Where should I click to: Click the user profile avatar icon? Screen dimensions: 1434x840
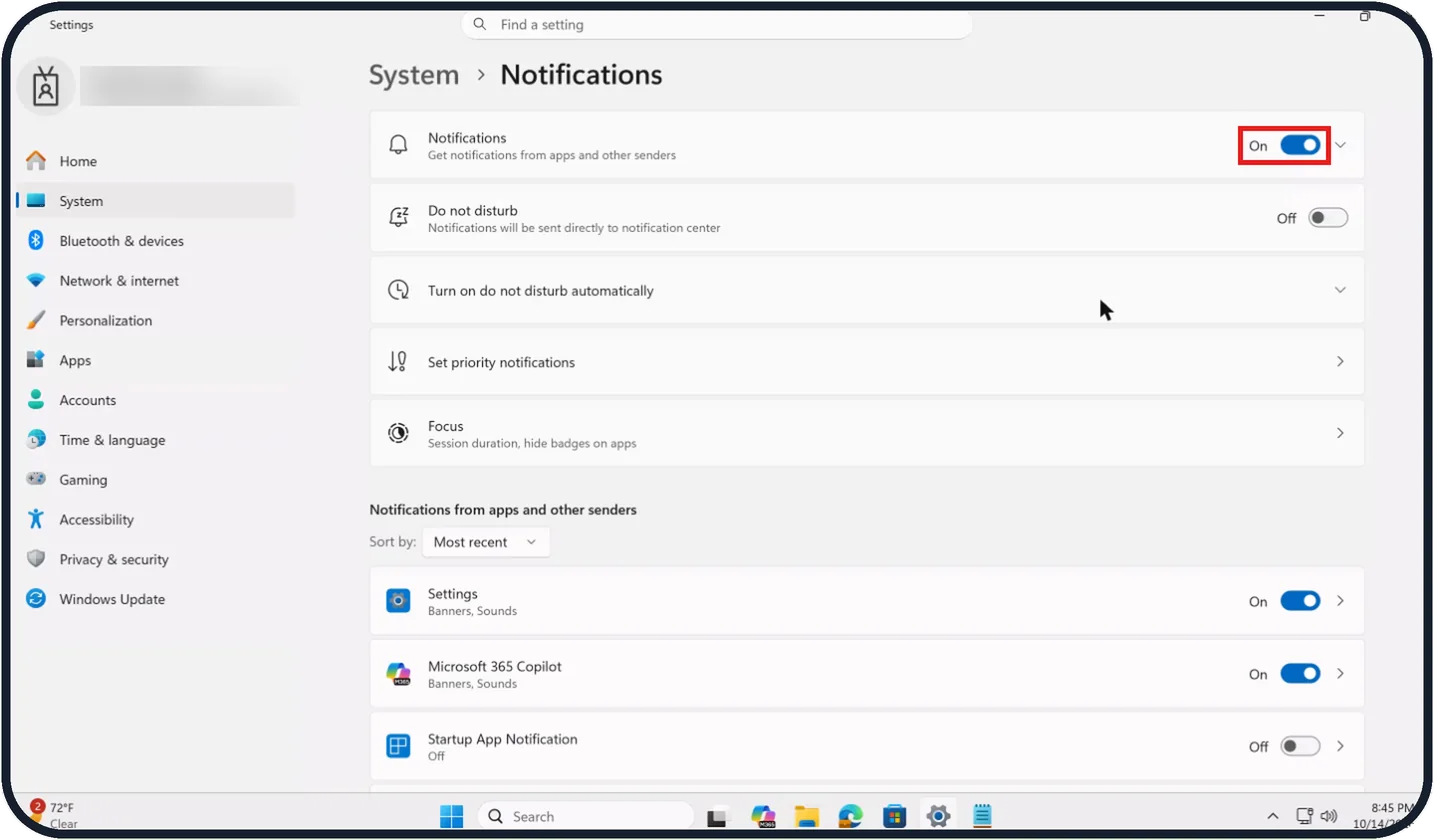pyautogui.click(x=45, y=87)
